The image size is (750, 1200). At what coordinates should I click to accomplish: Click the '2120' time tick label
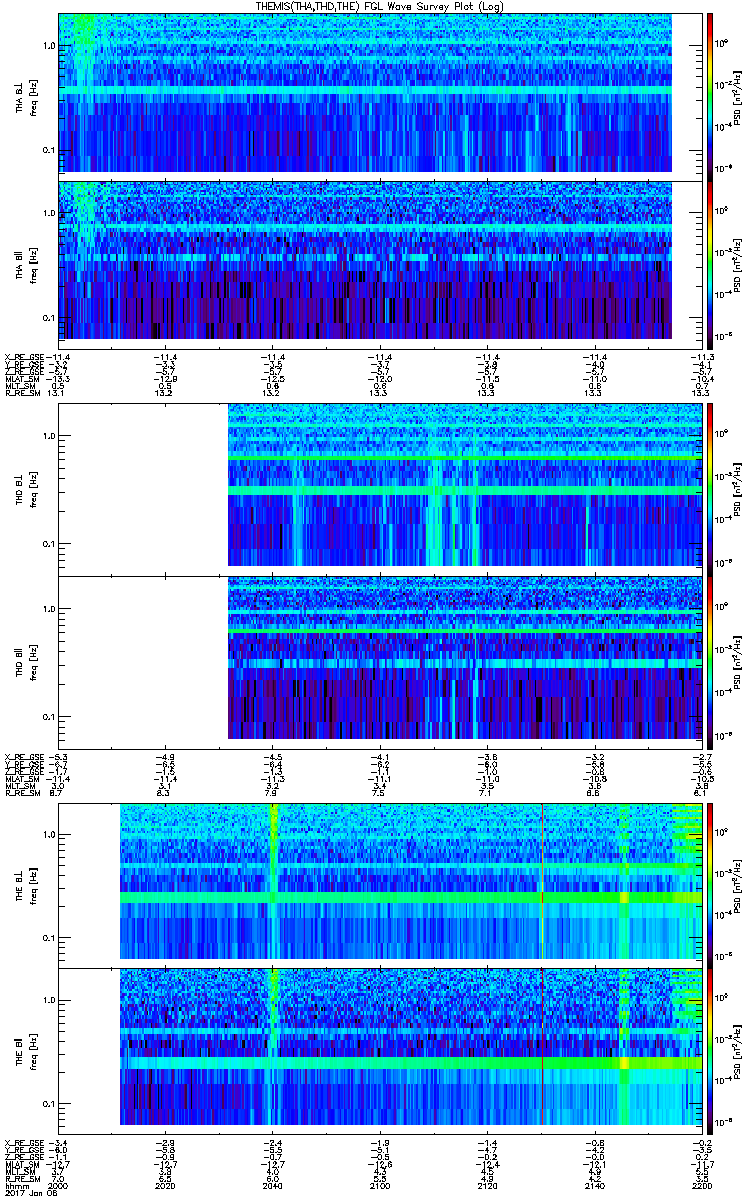click(x=487, y=1186)
